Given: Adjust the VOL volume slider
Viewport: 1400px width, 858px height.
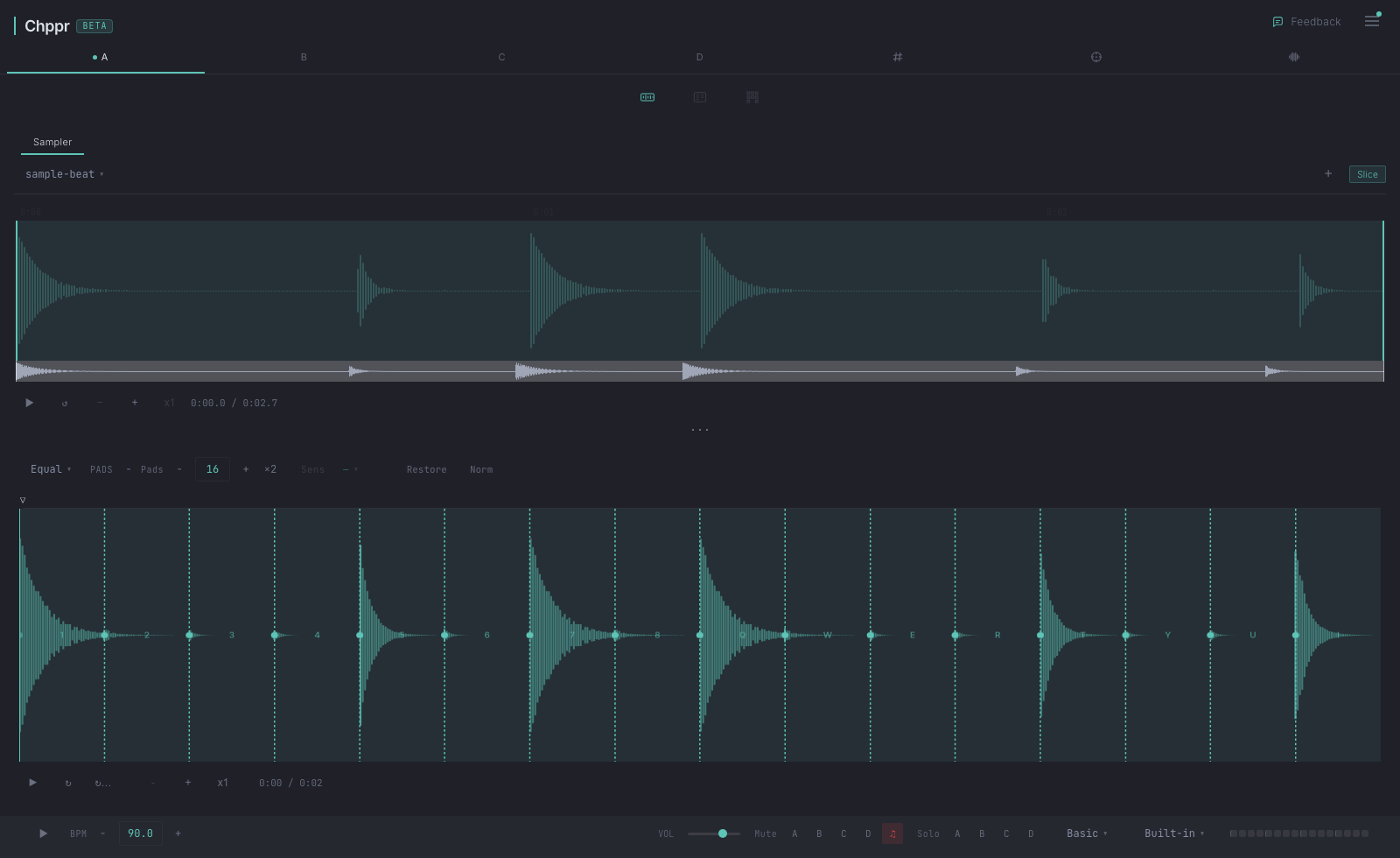Looking at the screenshot, I should pyautogui.click(x=714, y=833).
